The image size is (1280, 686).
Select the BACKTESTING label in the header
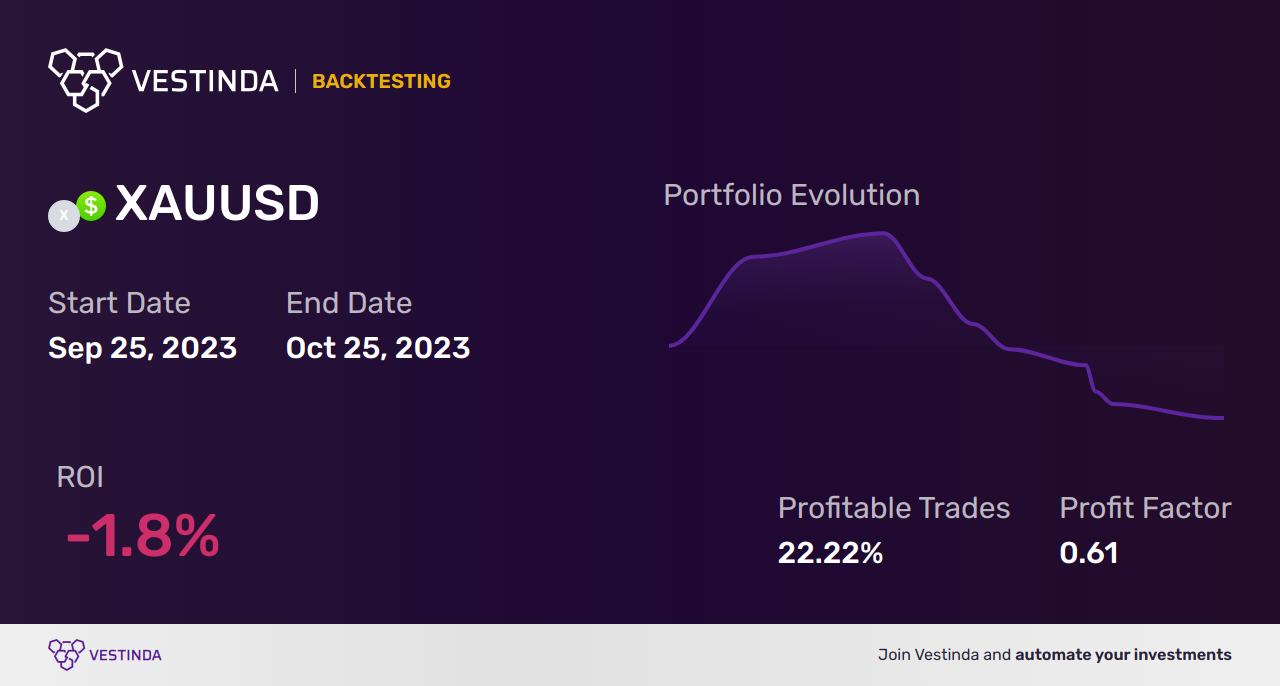pyautogui.click(x=381, y=81)
